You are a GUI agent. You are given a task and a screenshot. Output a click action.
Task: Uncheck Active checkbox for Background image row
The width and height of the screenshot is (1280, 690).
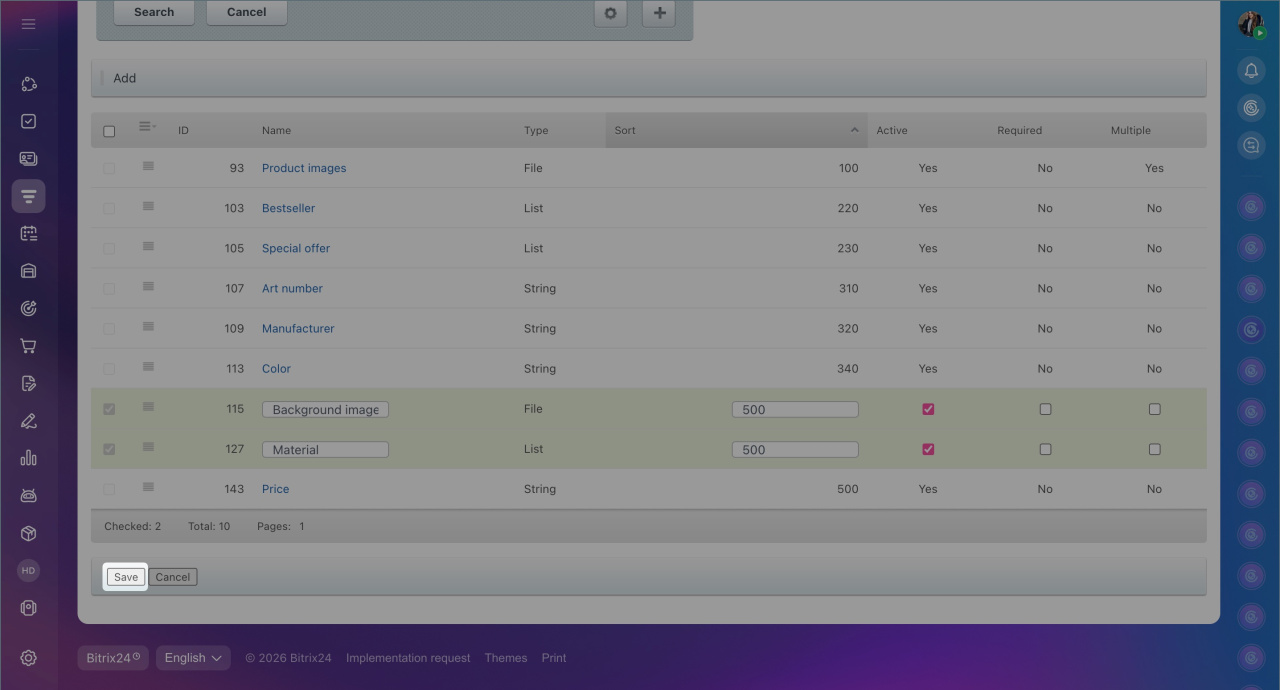928,409
